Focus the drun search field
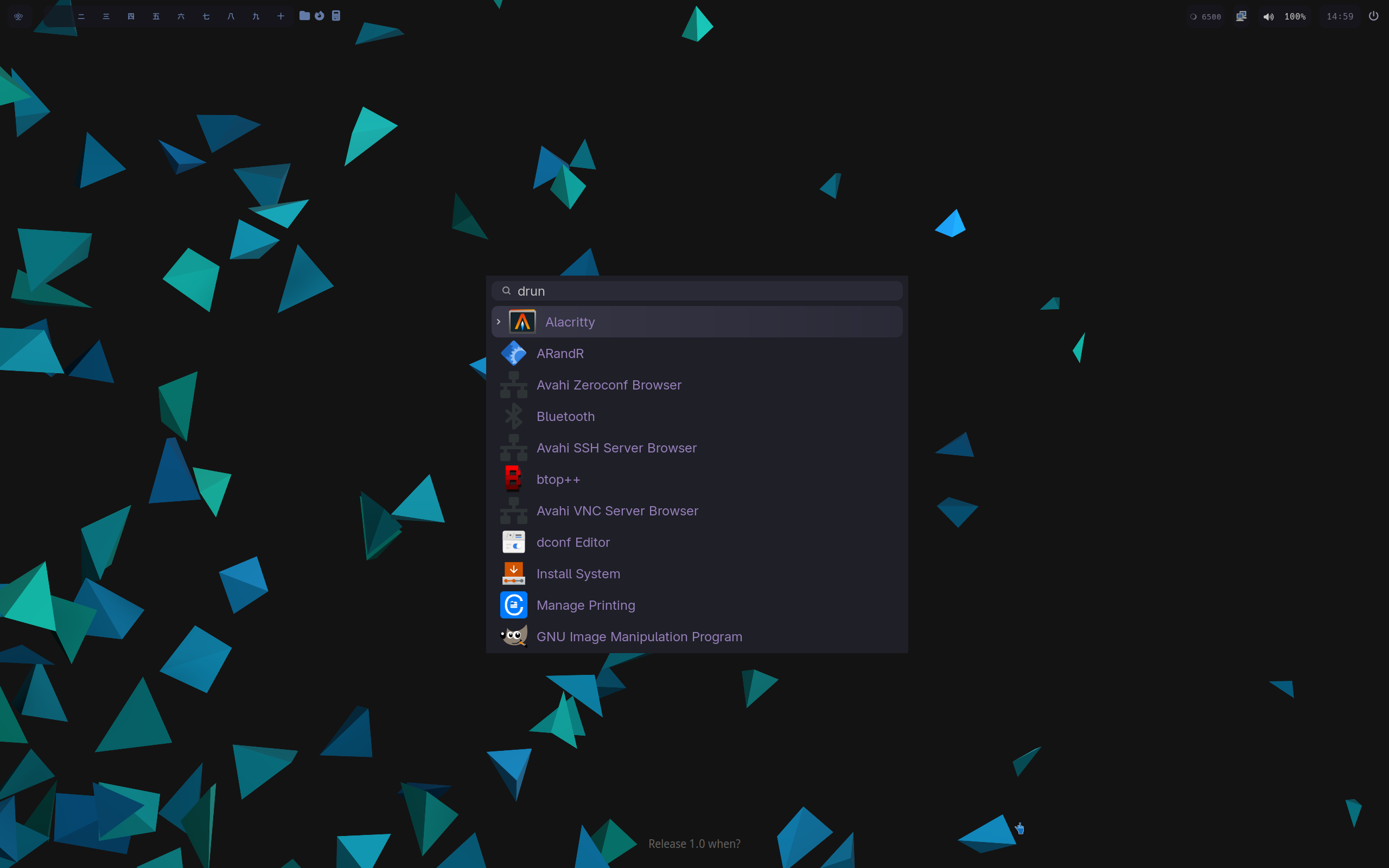The height and width of the screenshot is (868, 1389). tap(697, 291)
